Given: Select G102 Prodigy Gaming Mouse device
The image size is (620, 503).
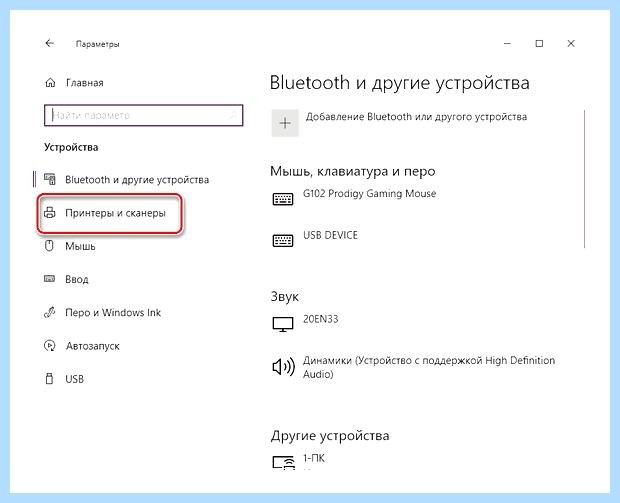Looking at the screenshot, I should click(369, 194).
